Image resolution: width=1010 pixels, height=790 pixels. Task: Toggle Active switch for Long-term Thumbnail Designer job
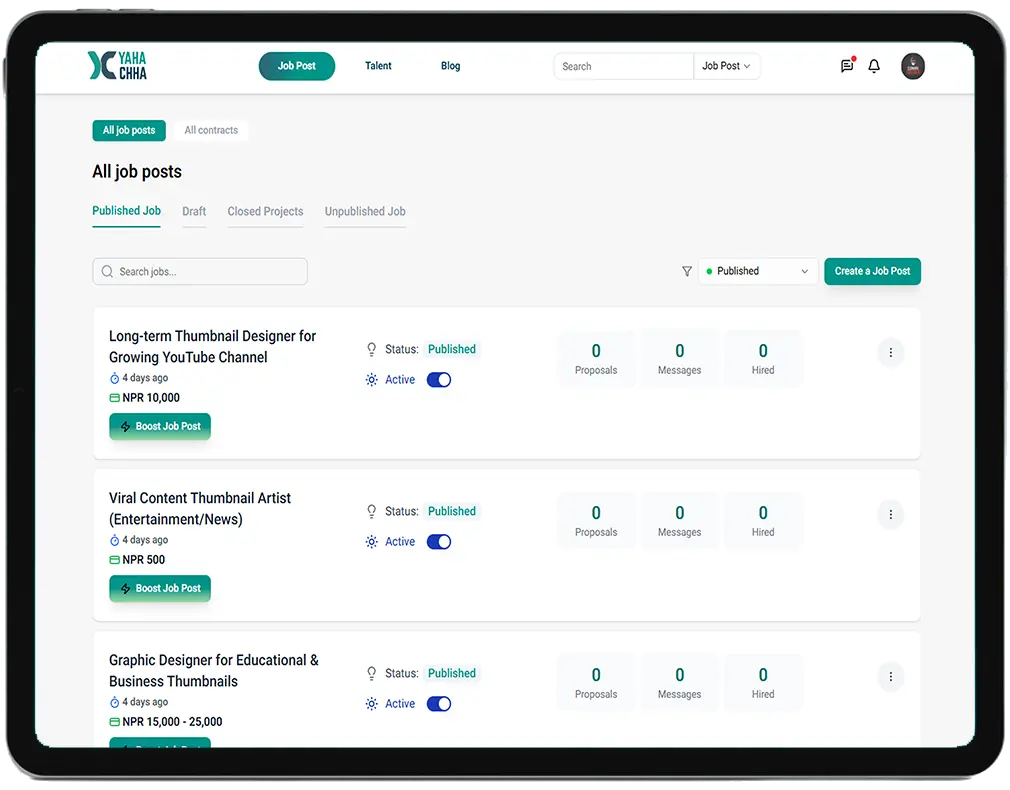[x=439, y=380]
